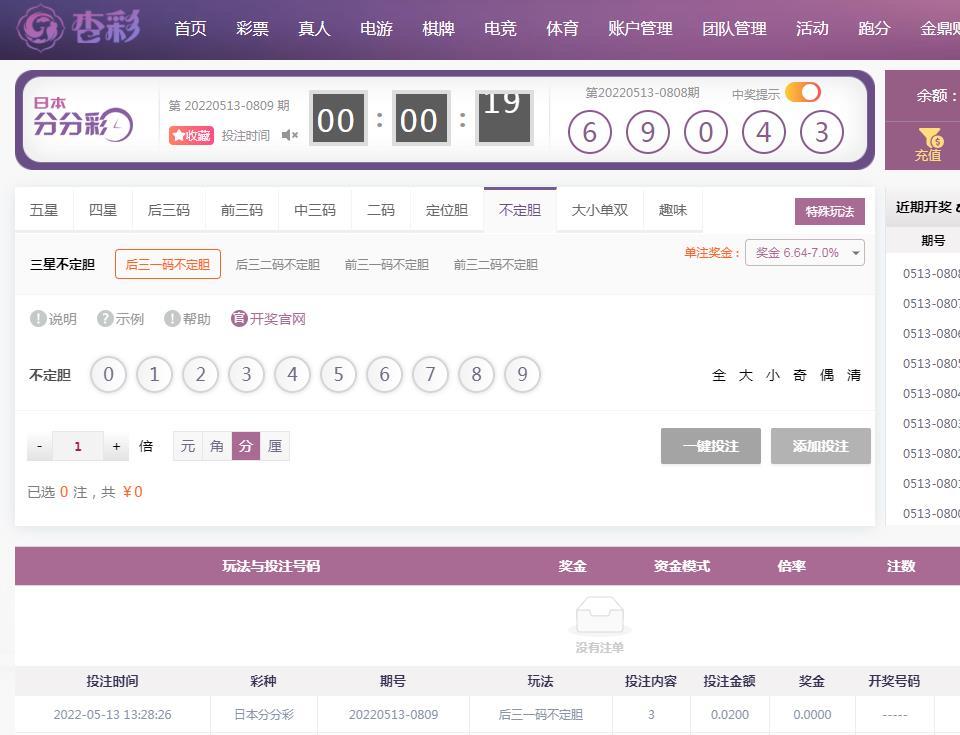
Task: Switch to the 四星 tab
Action: point(103,210)
